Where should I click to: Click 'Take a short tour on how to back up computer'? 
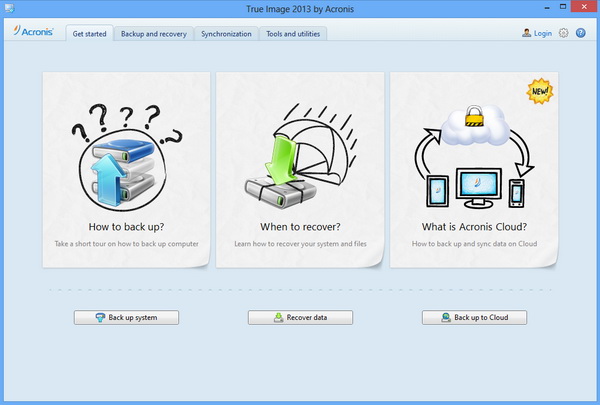[126, 244]
